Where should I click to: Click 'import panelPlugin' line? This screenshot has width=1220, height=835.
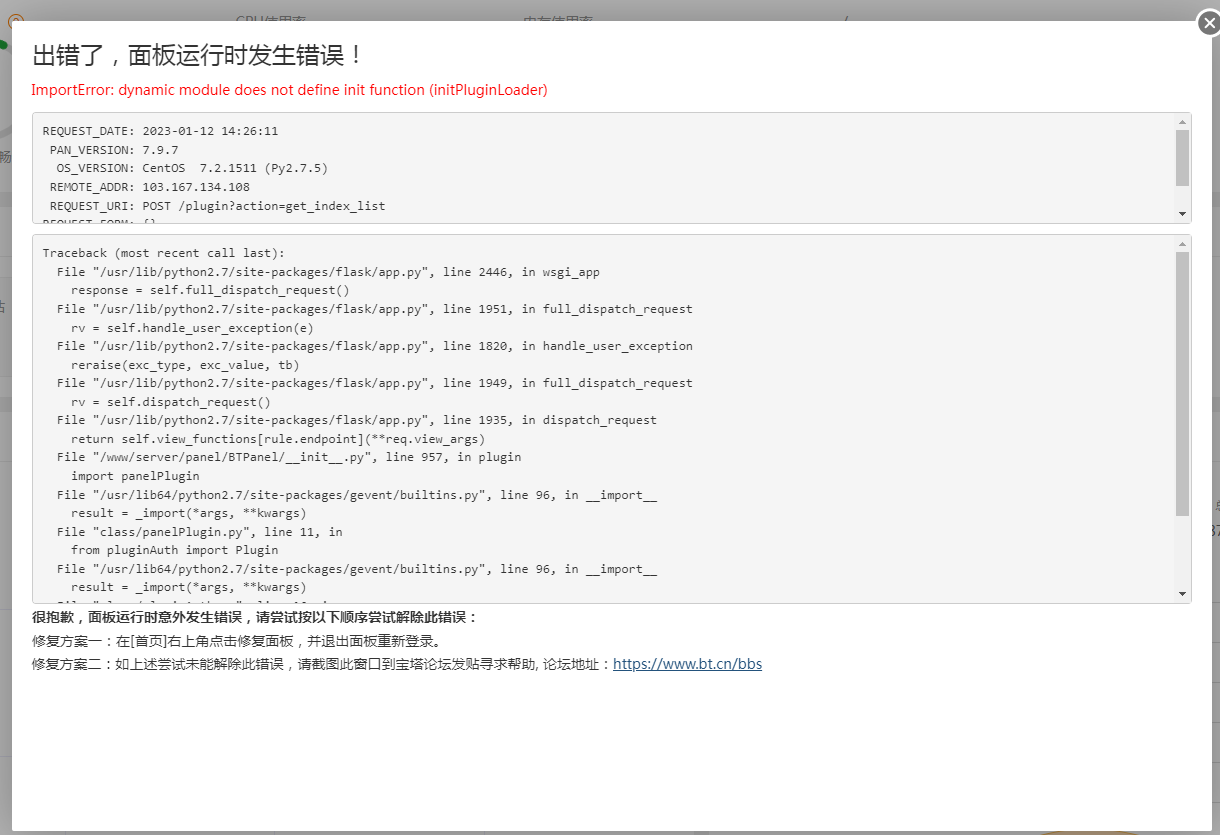(135, 475)
